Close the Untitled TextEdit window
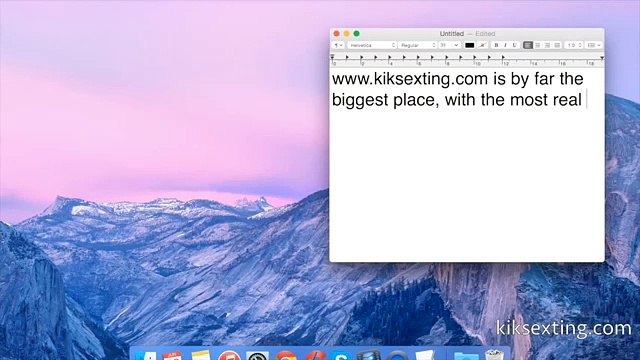The height and width of the screenshot is (360, 640). click(336, 33)
